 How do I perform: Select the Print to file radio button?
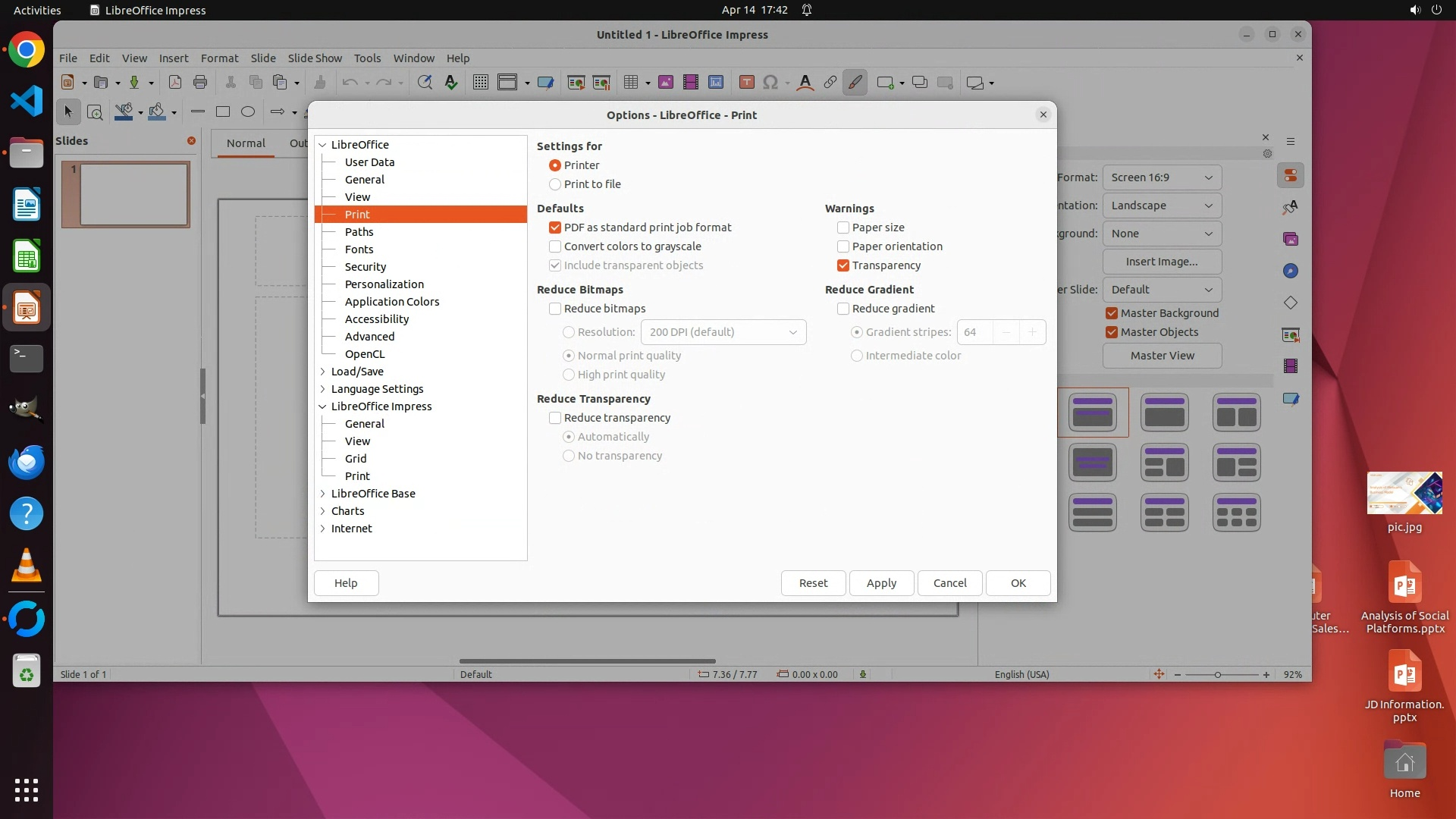pyautogui.click(x=555, y=184)
